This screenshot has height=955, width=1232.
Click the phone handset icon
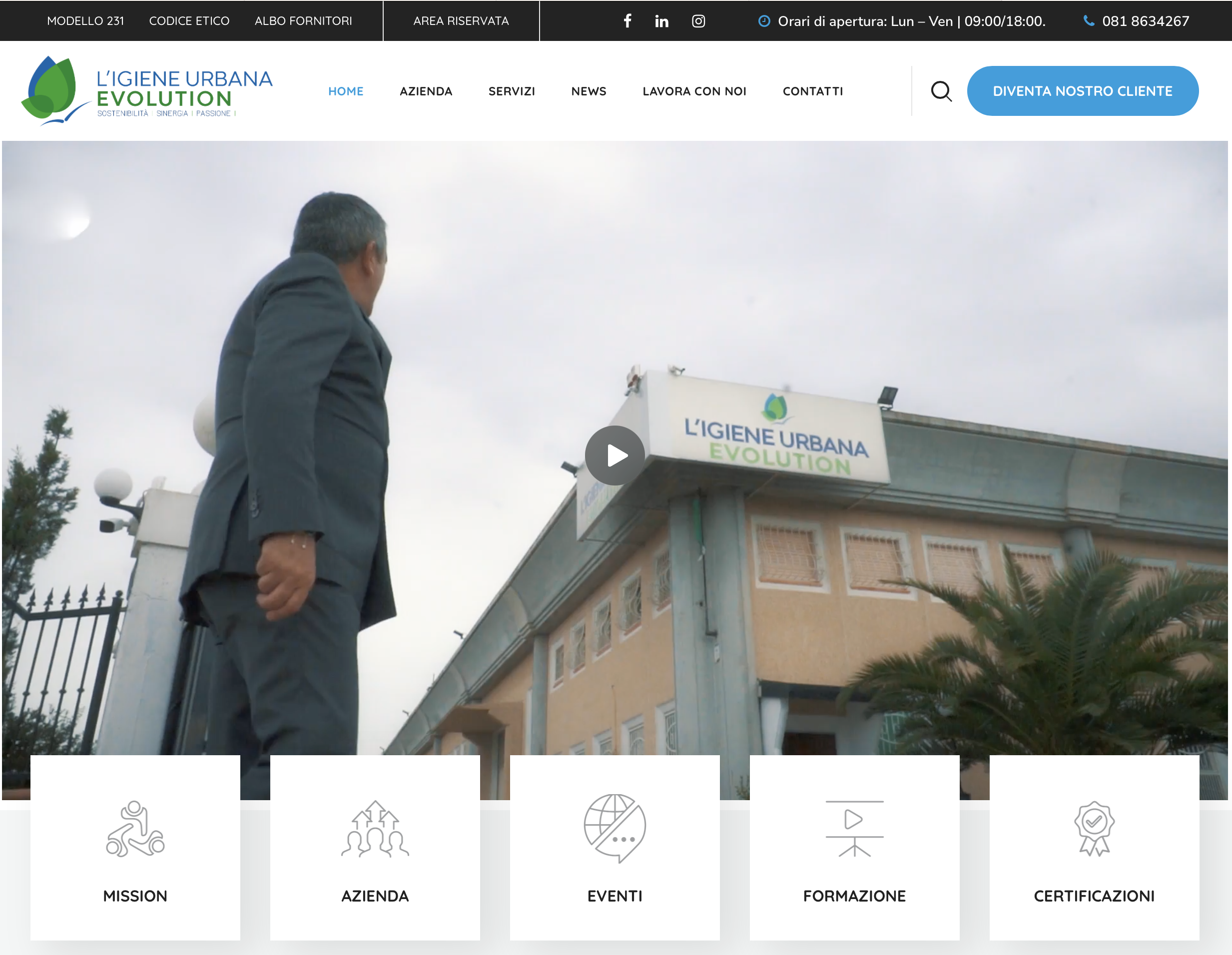(1089, 21)
